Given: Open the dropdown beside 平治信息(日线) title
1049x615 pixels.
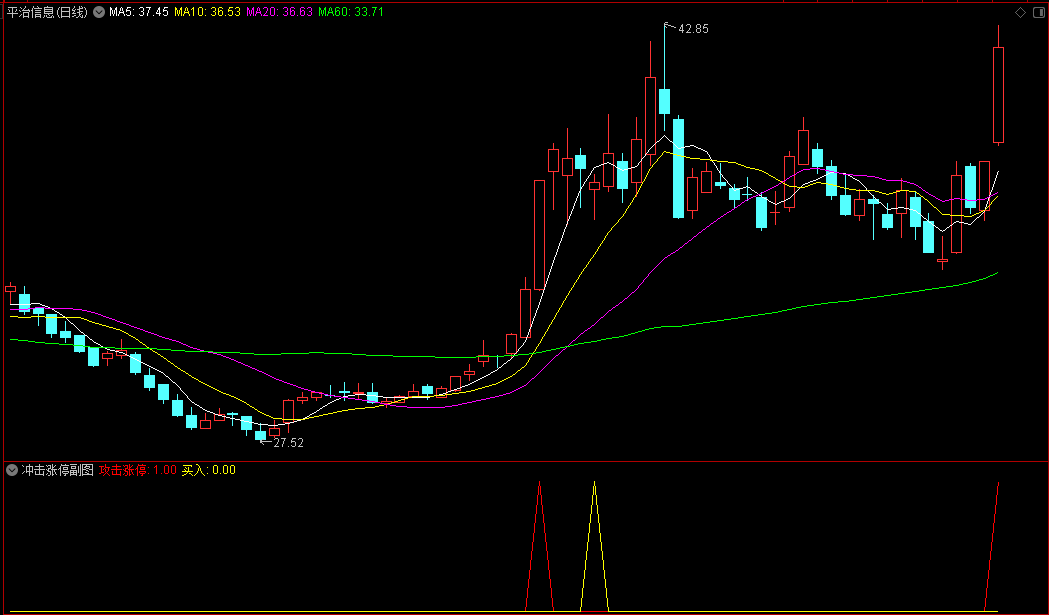Looking at the screenshot, I should tap(98, 12).
